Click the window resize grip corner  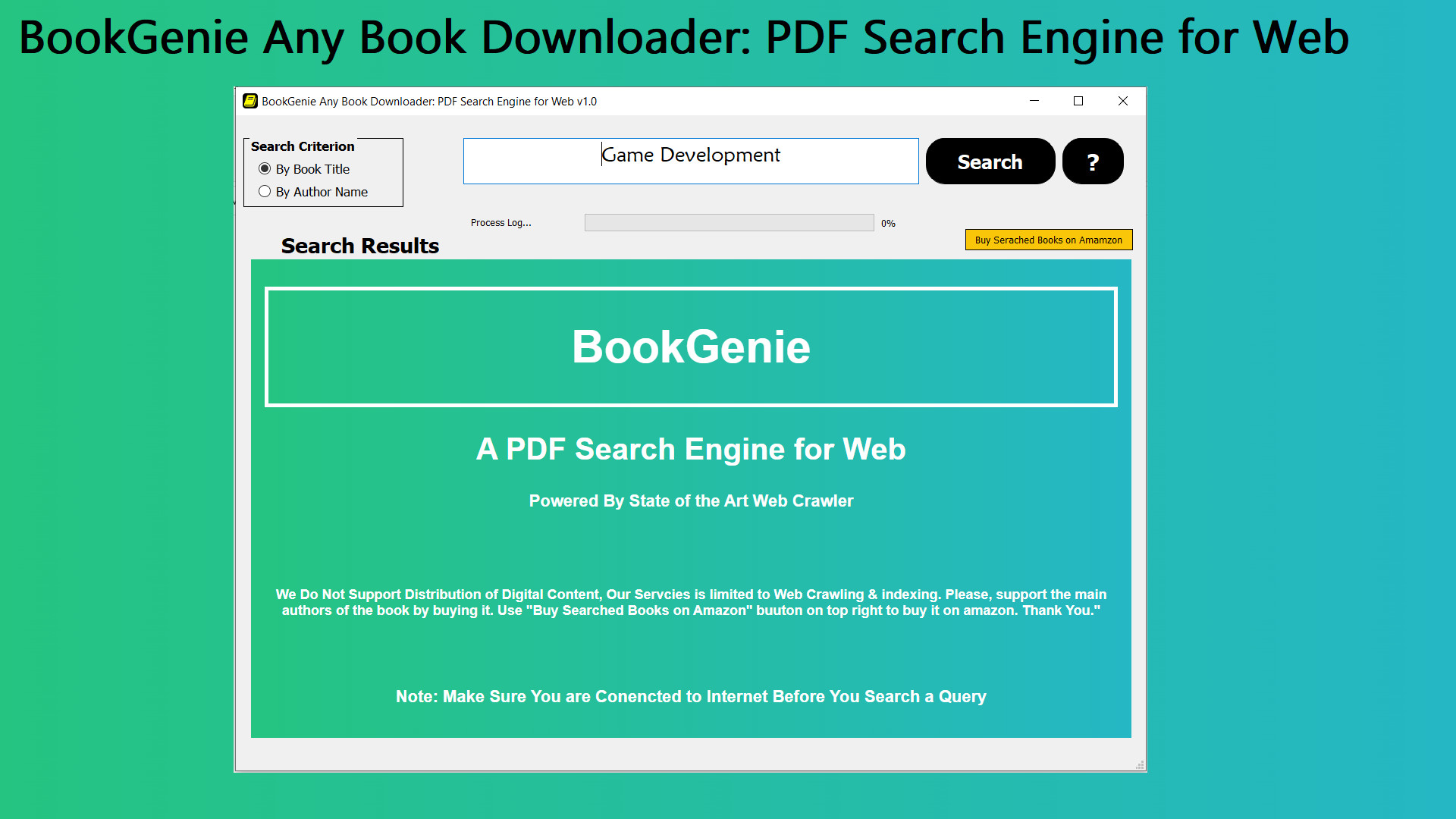(1140, 765)
